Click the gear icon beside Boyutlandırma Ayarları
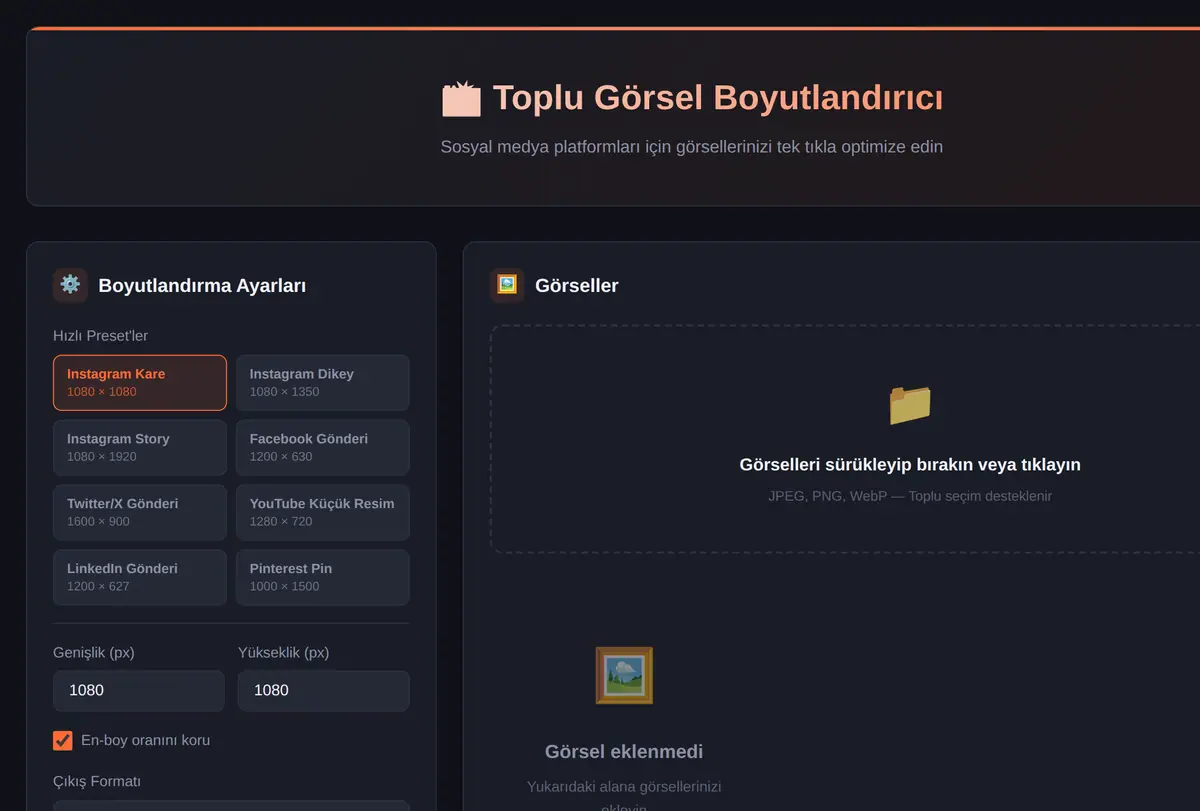The image size is (1200, 811). (x=70, y=285)
